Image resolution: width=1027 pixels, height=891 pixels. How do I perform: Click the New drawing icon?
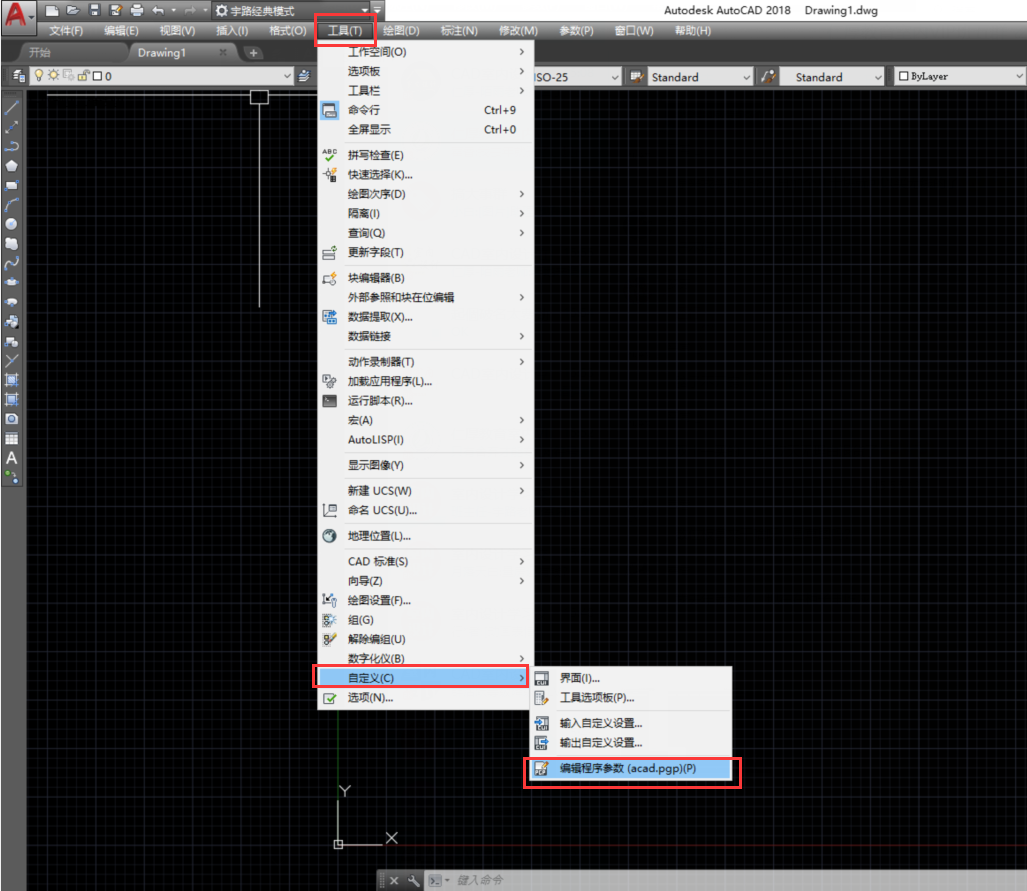pyautogui.click(x=52, y=10)
